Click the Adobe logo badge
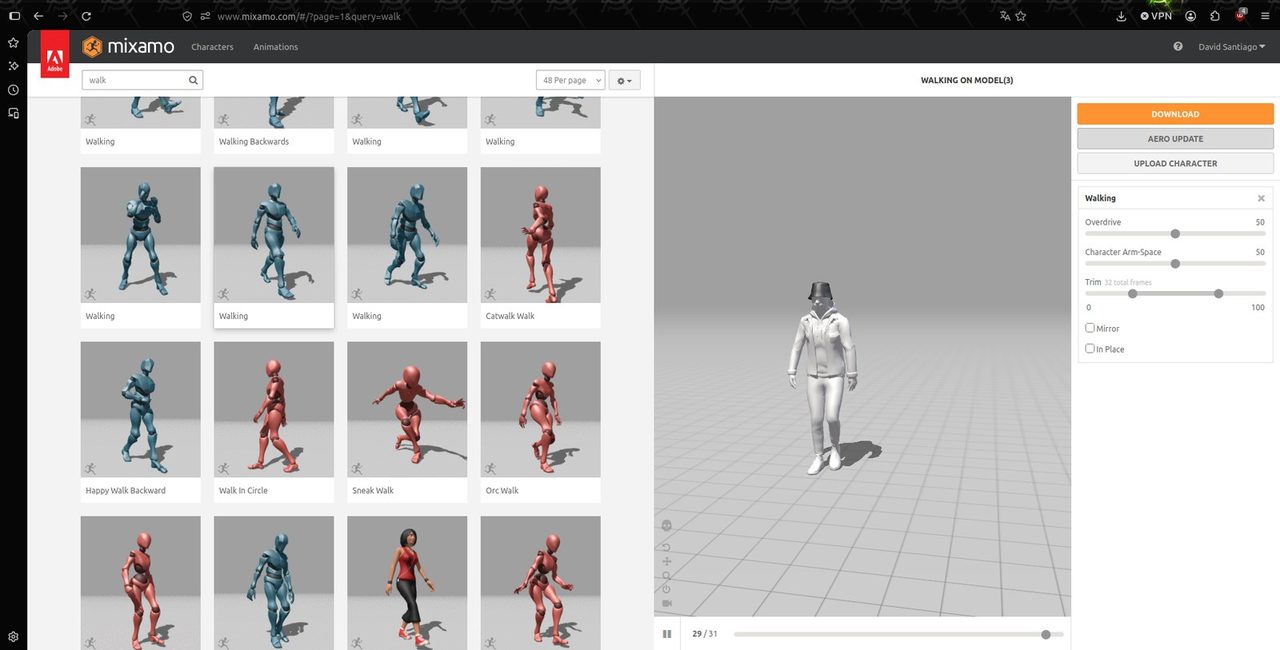 [x=54, y=53]
